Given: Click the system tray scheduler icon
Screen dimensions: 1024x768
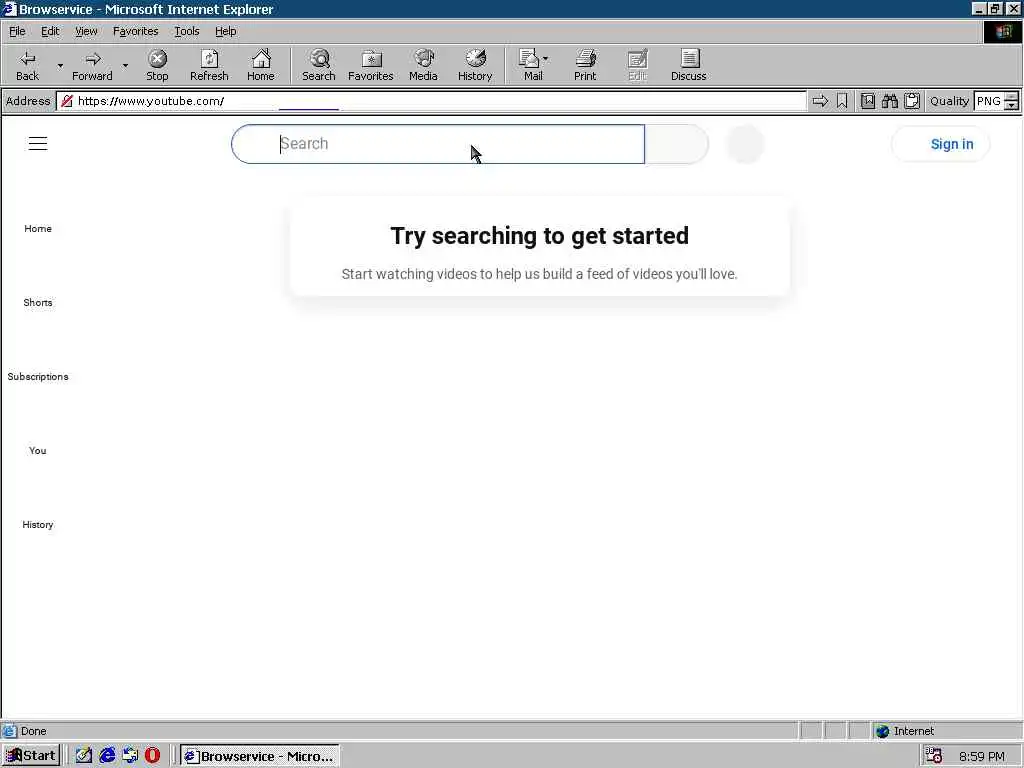Looking at the screenshot, I should [934, 756].
